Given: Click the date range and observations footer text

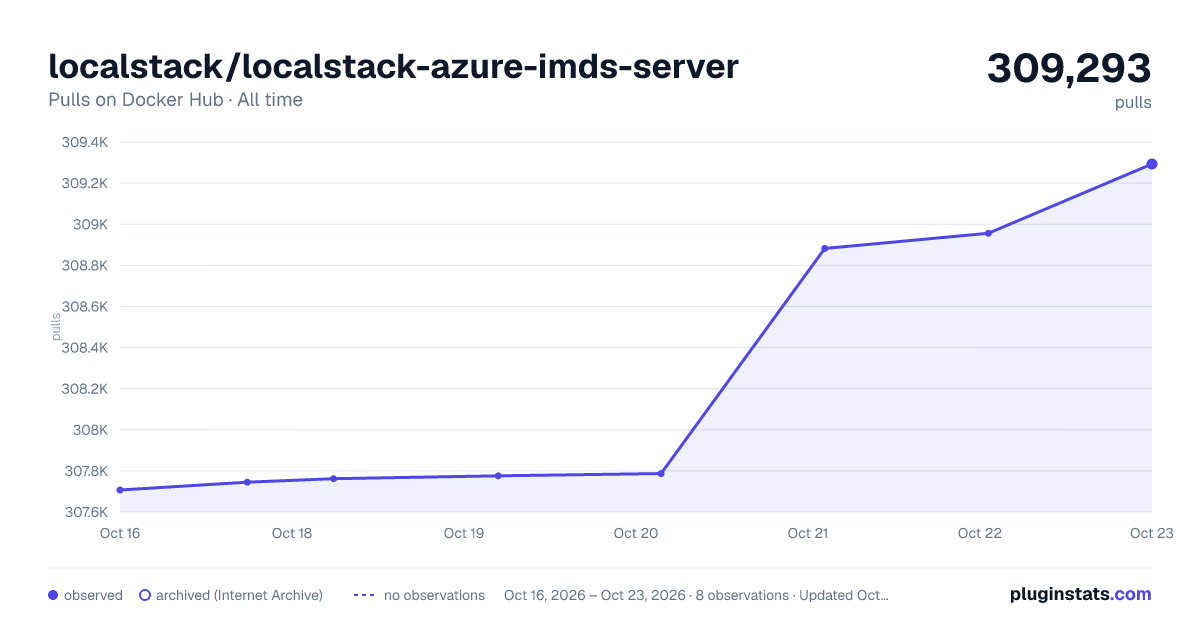Looking at the screenshot, I should pos(696,595).
